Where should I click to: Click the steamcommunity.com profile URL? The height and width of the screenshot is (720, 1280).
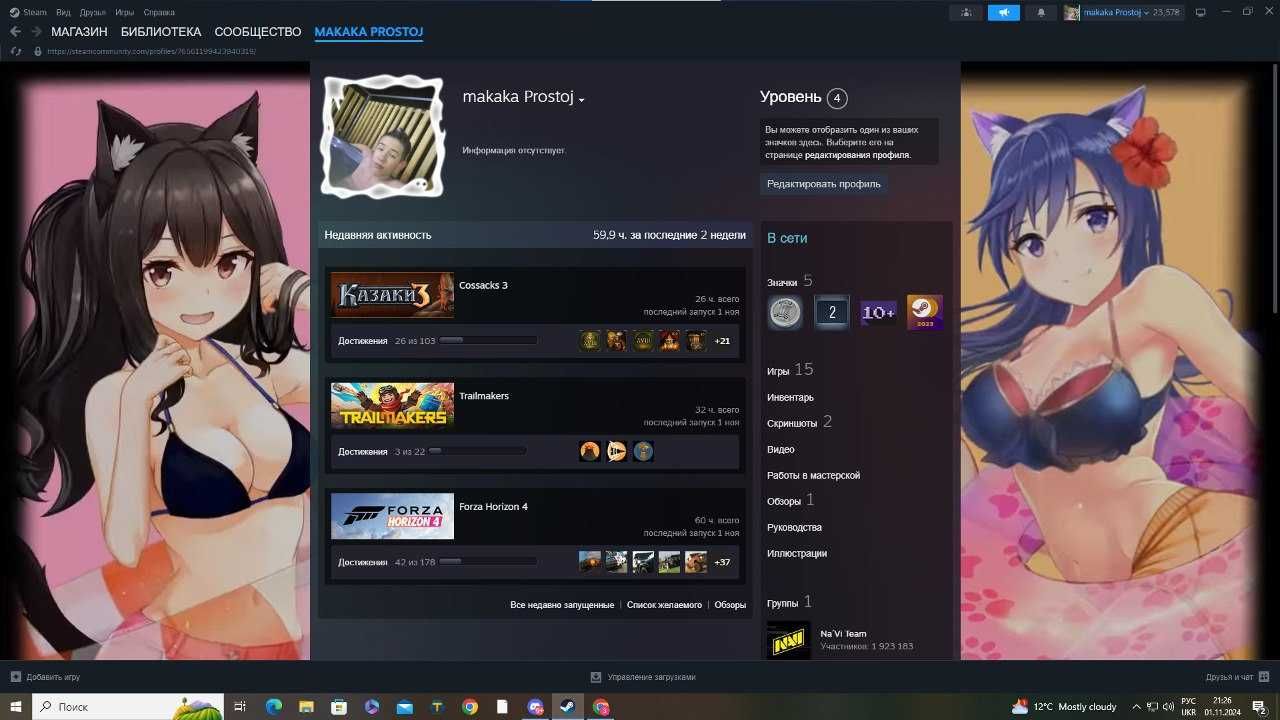151,51
